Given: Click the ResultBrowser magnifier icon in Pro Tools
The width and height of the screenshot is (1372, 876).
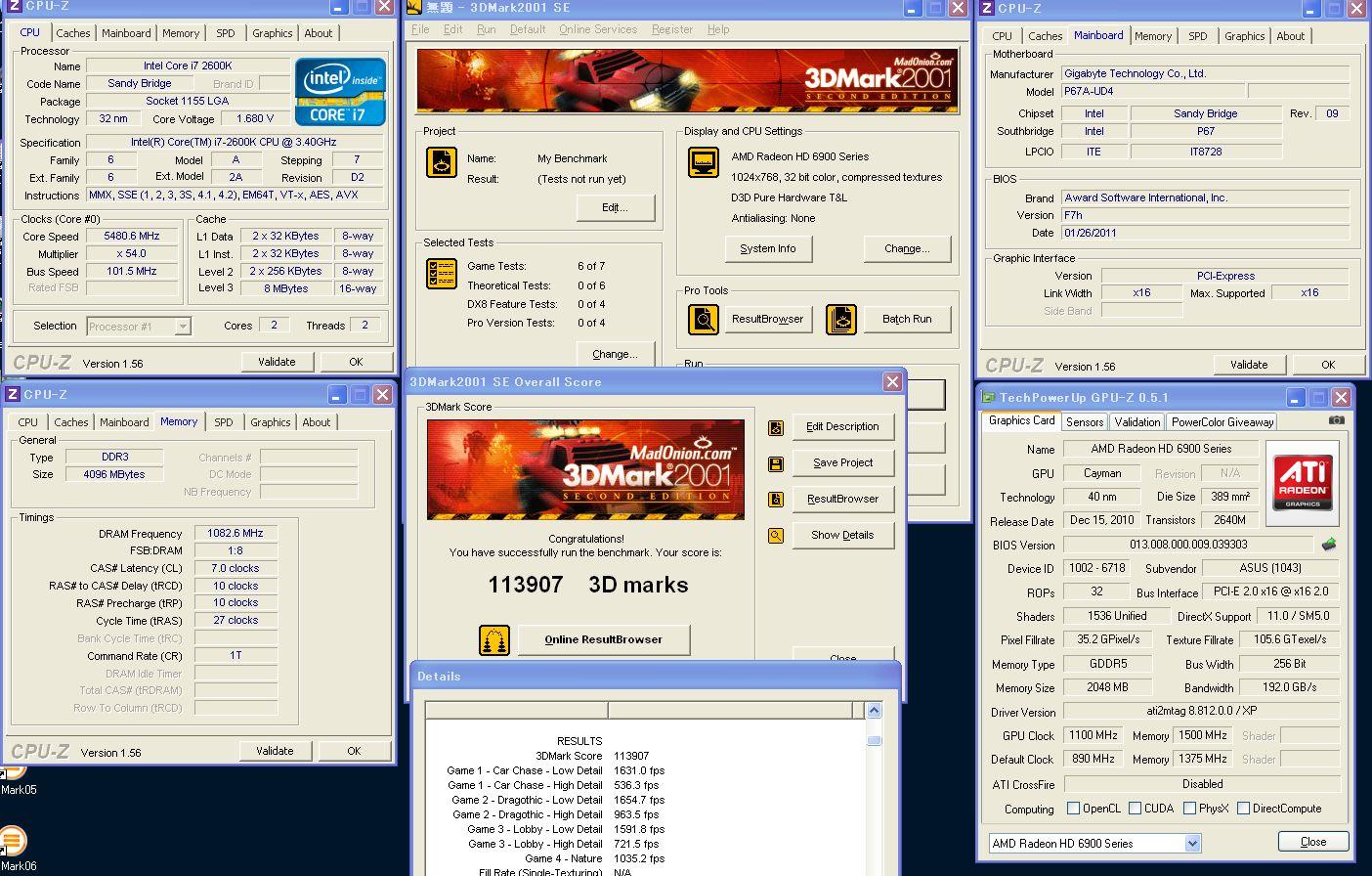Looking at the screenshot, I should click(x=703, y=319).
